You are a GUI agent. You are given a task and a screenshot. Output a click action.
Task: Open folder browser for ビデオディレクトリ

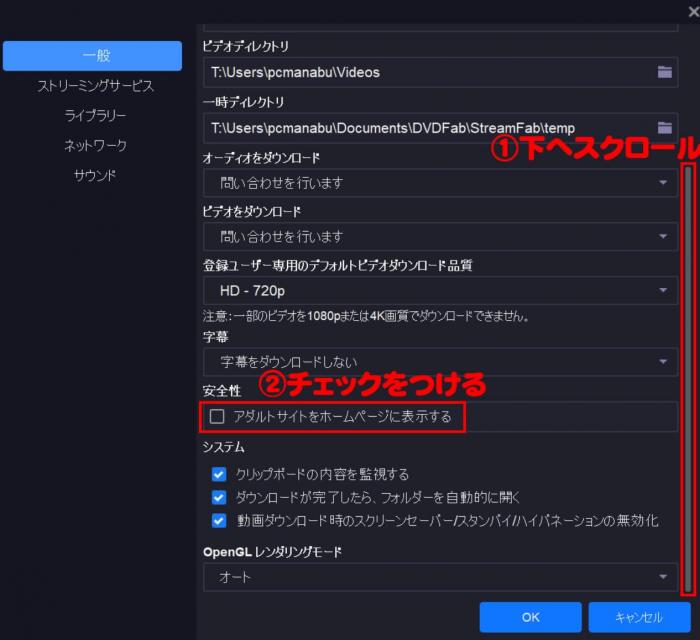pos(664,72)
